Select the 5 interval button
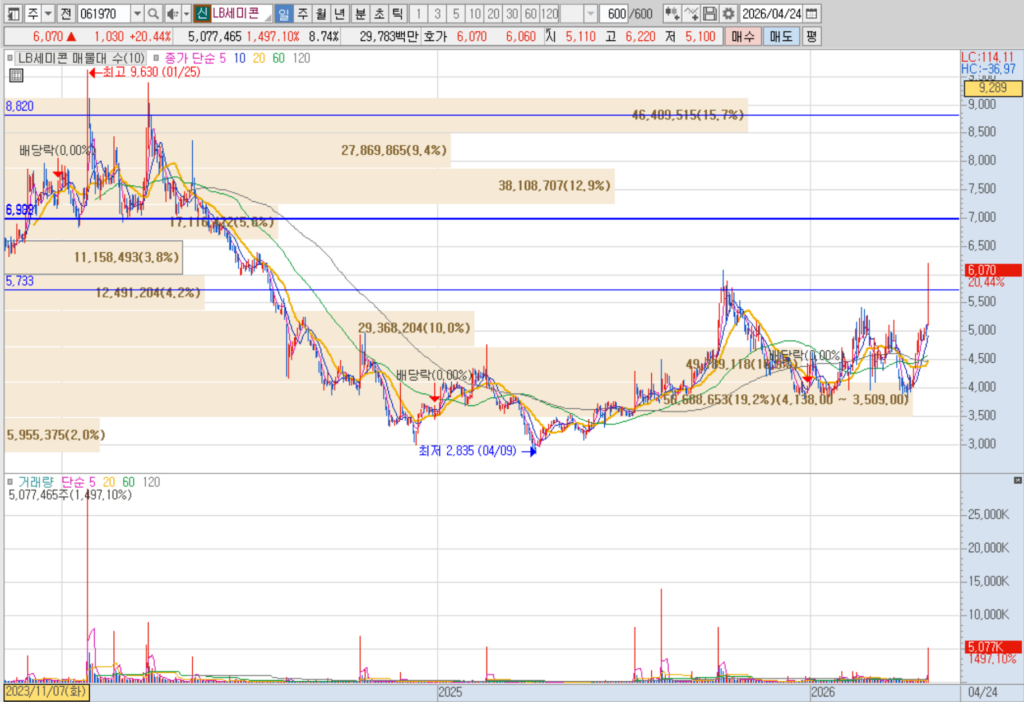1024x702 pixels. (x=456, y=14)
